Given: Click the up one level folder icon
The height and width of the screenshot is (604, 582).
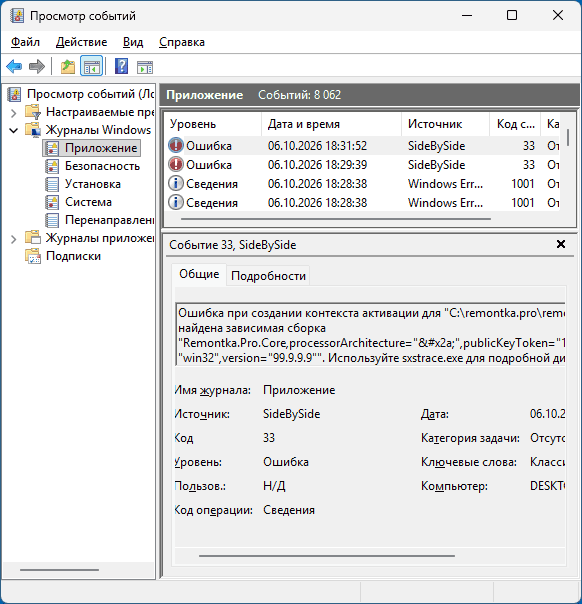Looking at the screenshot, I should coord(68,67).
